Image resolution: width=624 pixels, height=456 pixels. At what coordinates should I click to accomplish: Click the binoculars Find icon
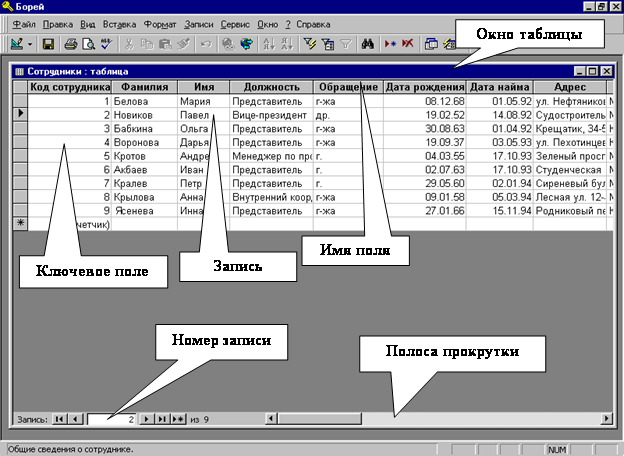tap(367, 44)
